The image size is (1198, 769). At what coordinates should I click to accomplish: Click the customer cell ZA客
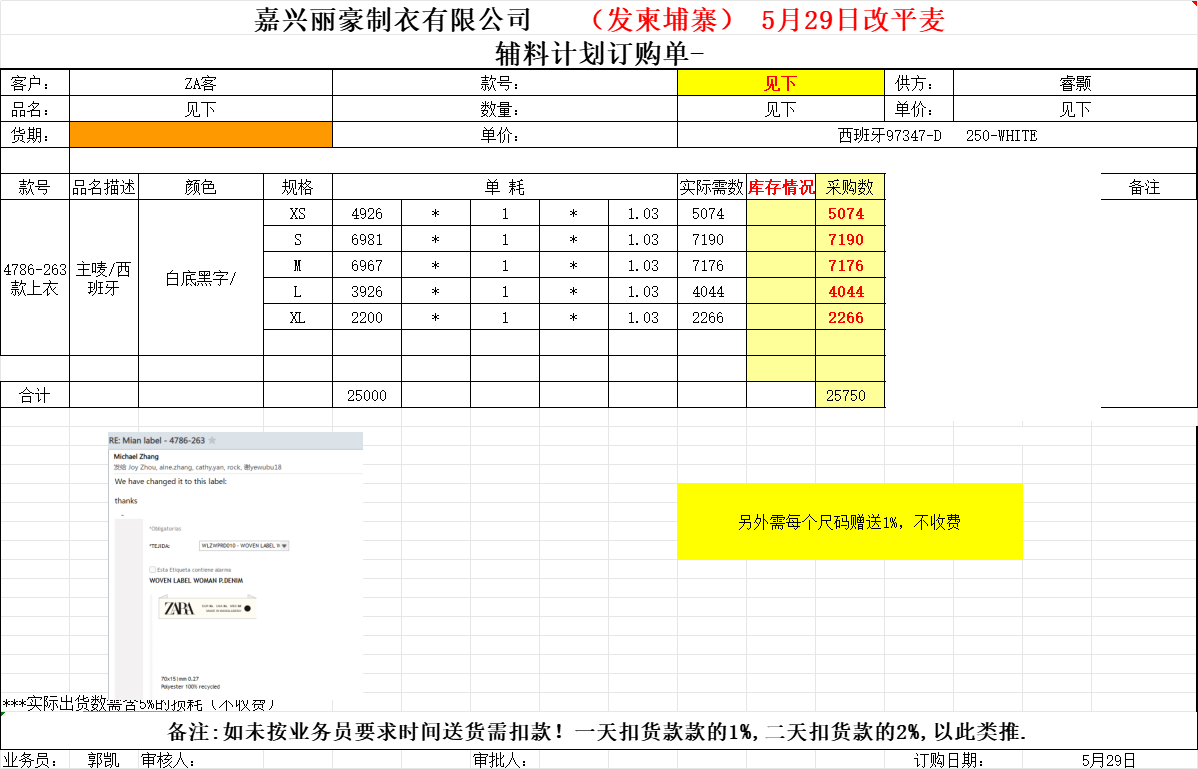pos(200,83)
